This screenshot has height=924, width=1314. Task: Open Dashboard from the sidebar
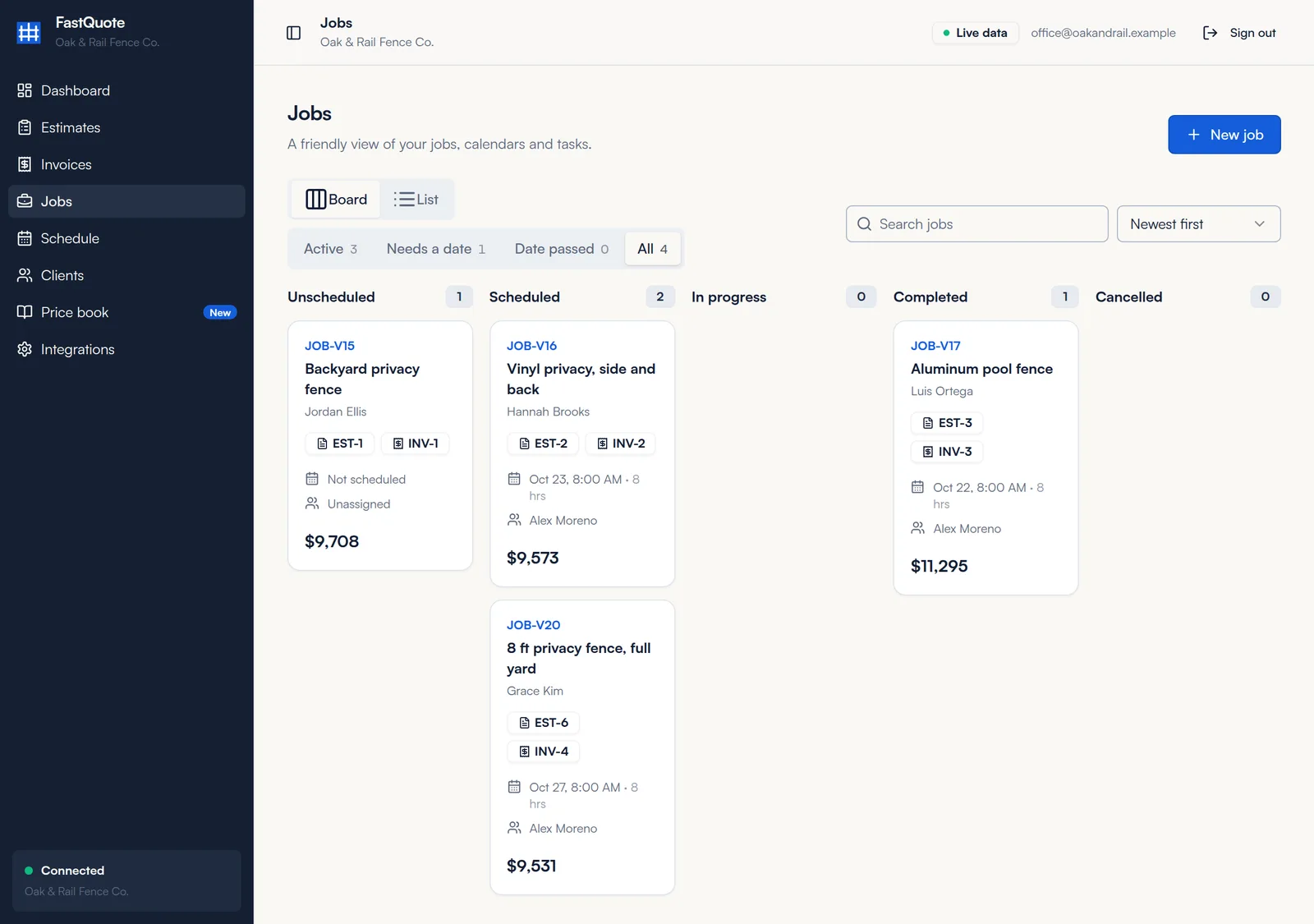click(x=126, y=90)
